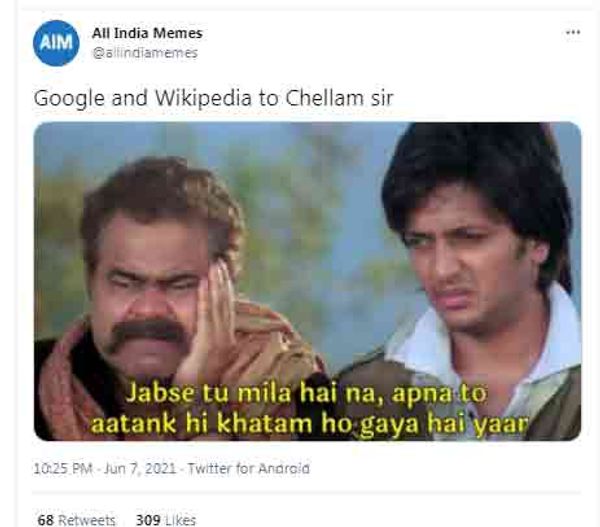The image size is (600, 527).
Task: Click the word Wikipedia in tweet
Action: point(203,99)
